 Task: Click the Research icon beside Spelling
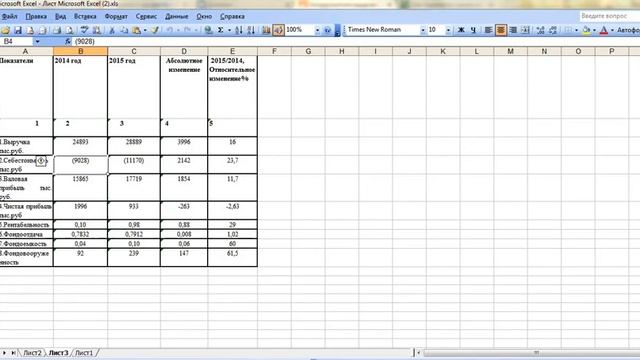click(x=97, y=30)
